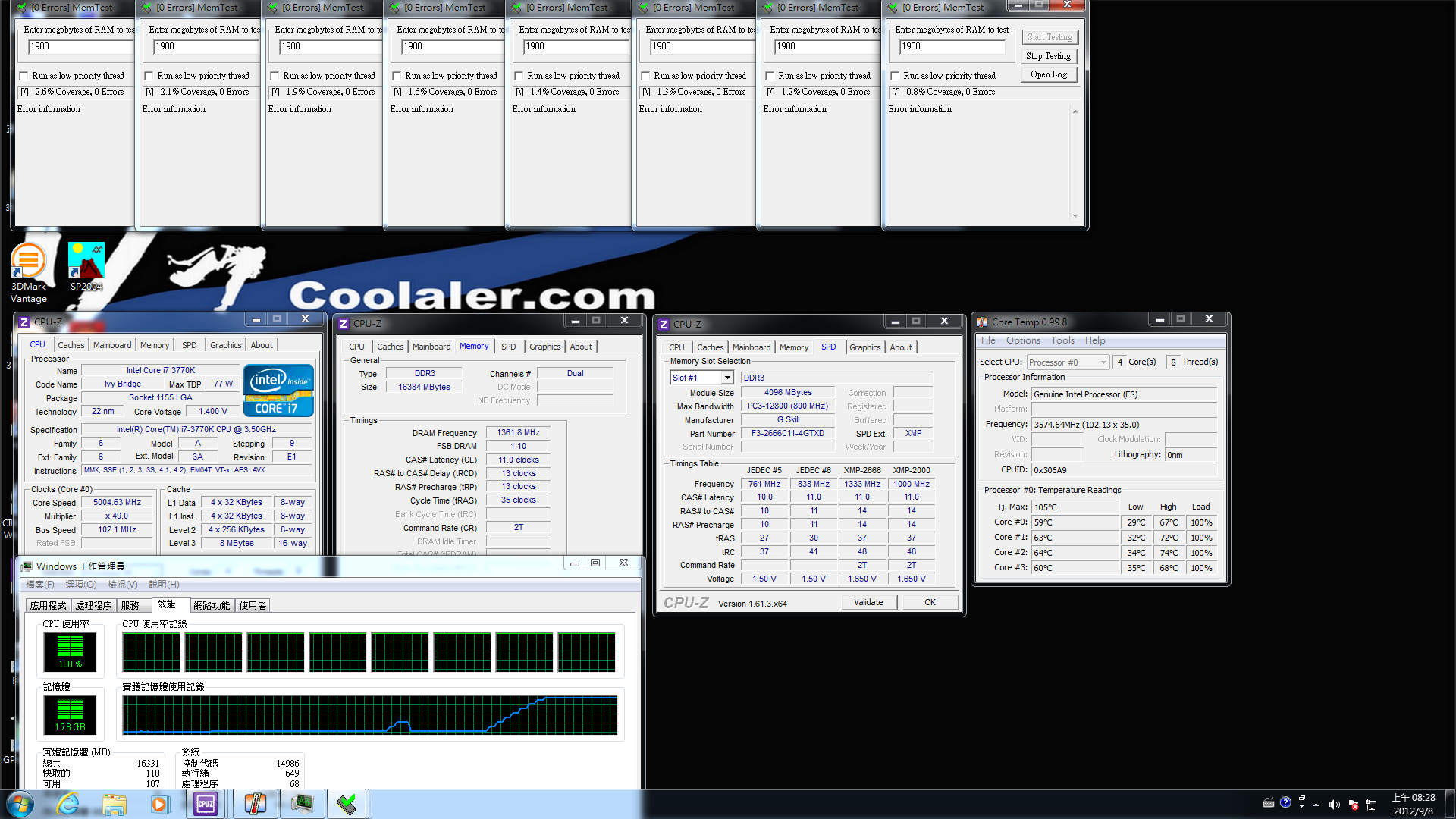Click the Intel Core i7 logo badge
Screen dimensions: 1456x819
point(278,391)
